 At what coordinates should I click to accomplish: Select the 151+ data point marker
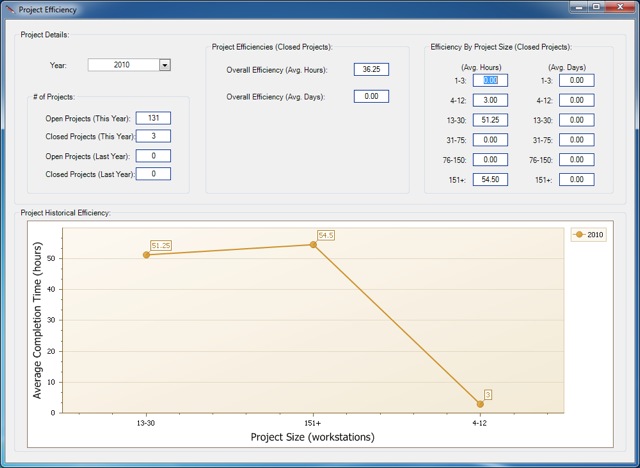313,244
